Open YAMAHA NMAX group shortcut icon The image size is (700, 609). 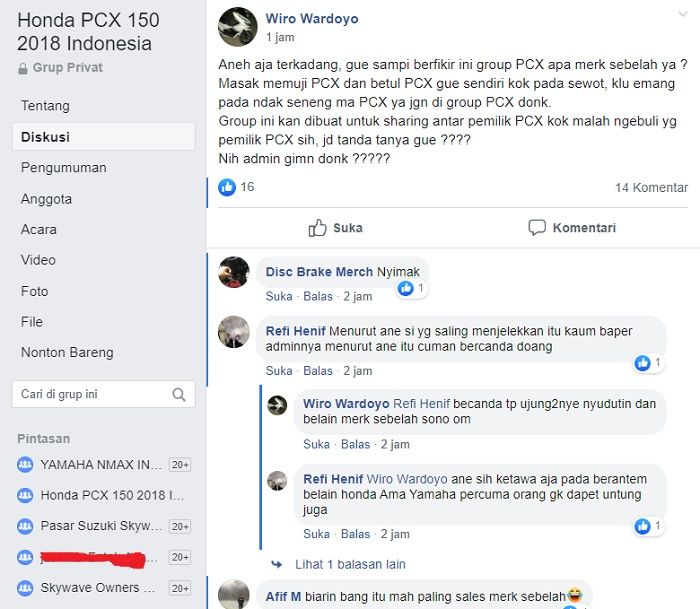click(25, 465)
